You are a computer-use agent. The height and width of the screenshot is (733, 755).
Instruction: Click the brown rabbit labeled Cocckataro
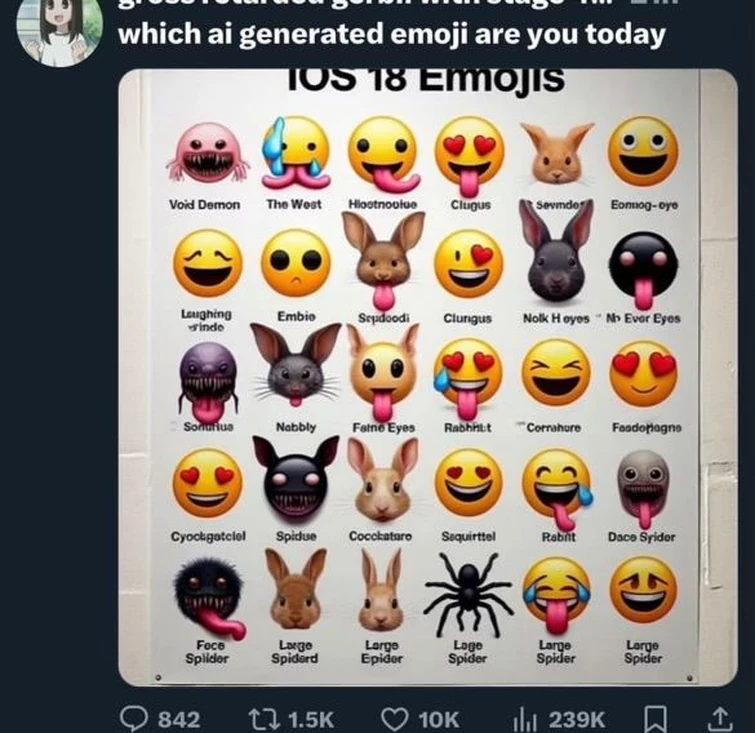tap(382, 482)
